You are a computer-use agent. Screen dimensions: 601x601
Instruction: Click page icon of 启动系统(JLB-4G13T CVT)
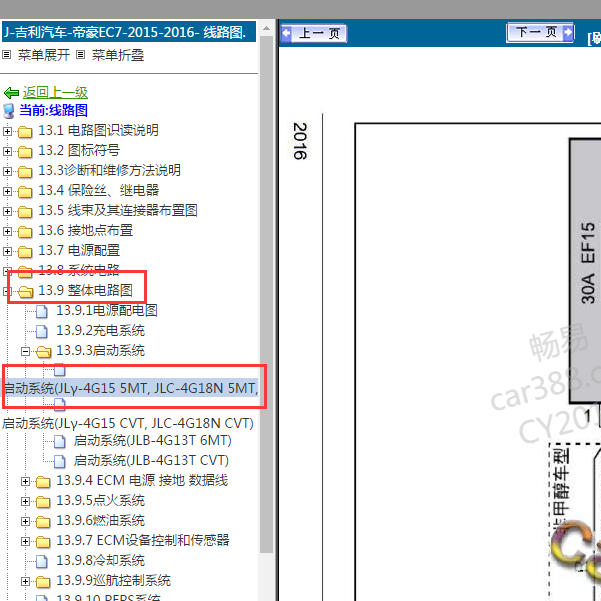[x=60, y=461]
